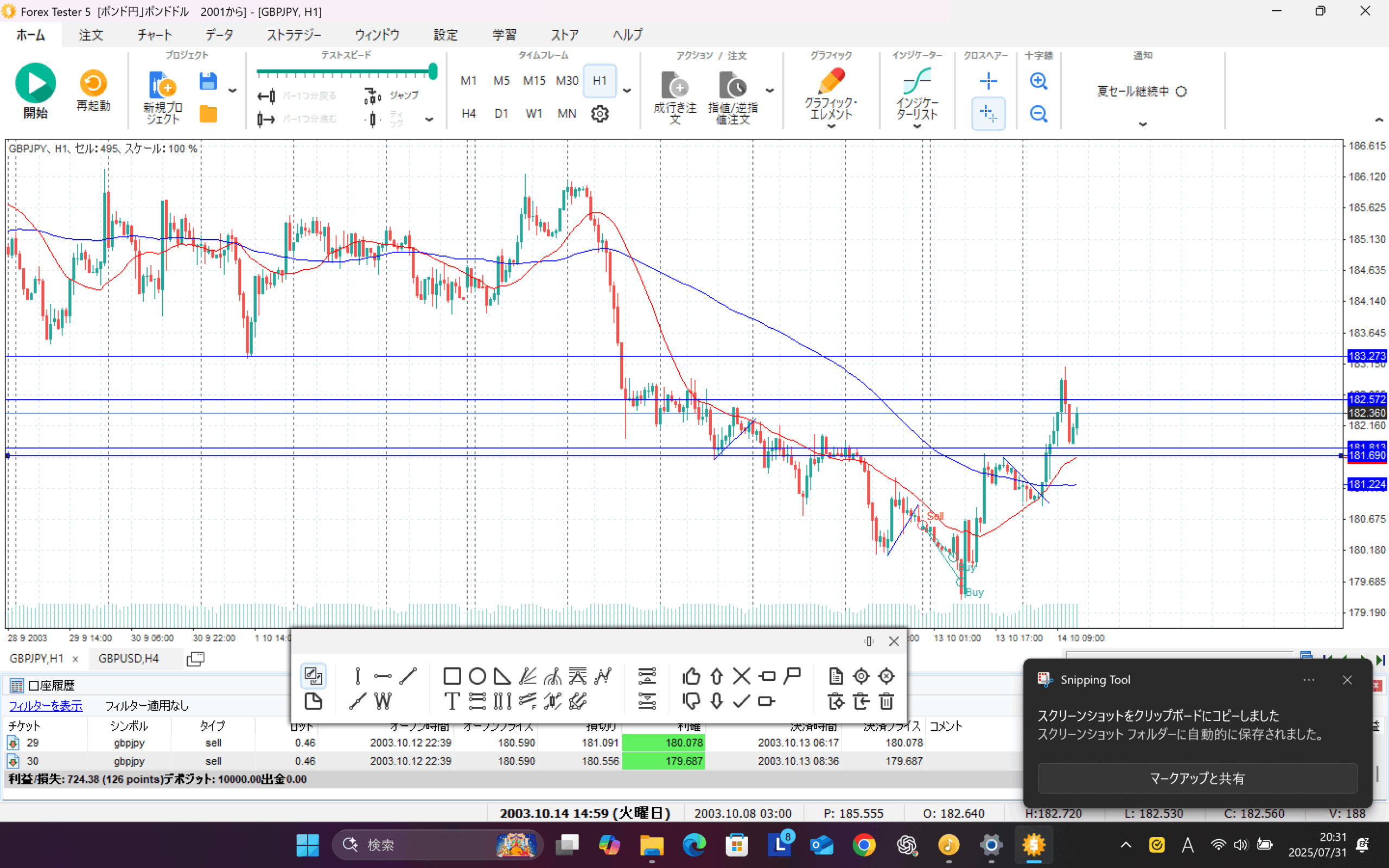Open the グラフィック・エレメント pencil tool

point(831,80)
